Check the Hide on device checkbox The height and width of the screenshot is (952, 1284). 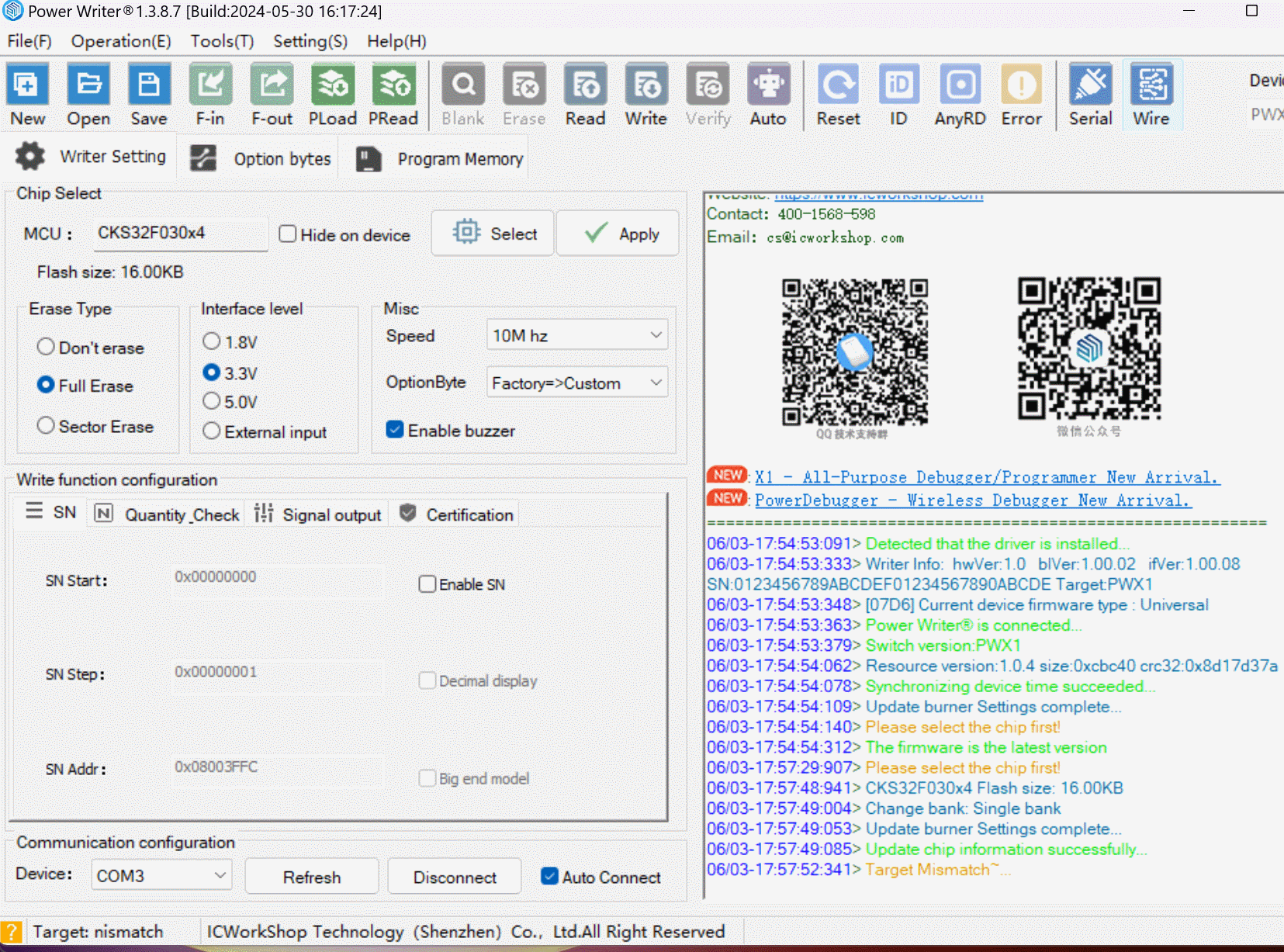click(x=288, y=234)
